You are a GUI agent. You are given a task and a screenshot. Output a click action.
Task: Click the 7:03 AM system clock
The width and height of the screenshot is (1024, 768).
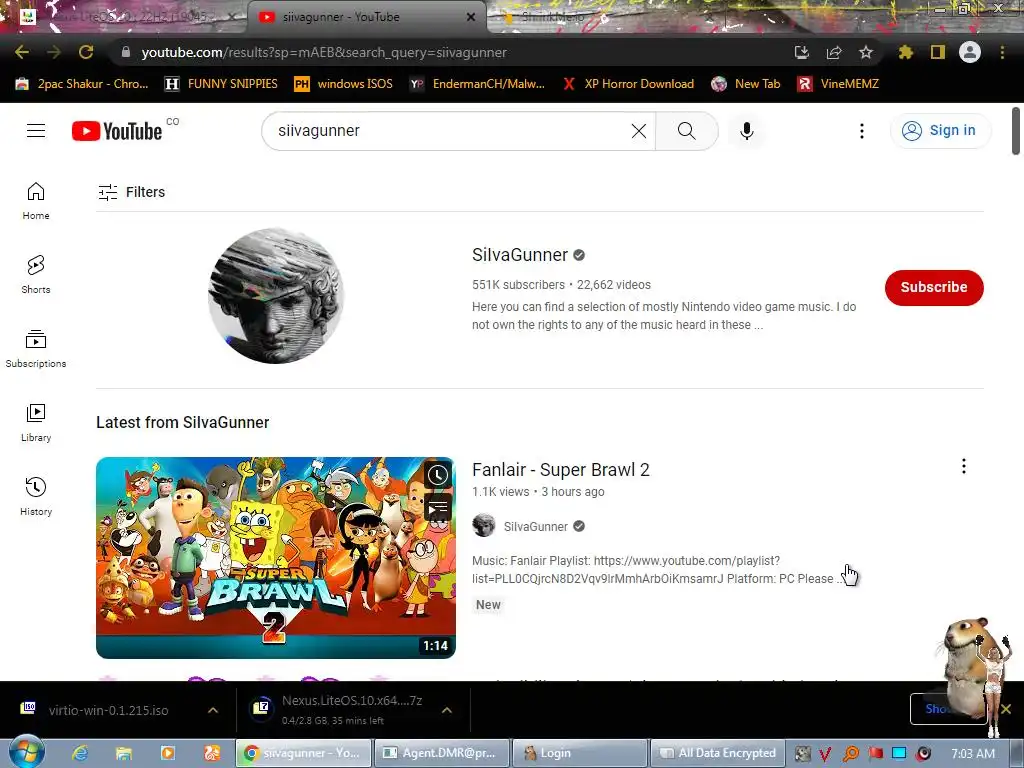(x=973, y=753)
